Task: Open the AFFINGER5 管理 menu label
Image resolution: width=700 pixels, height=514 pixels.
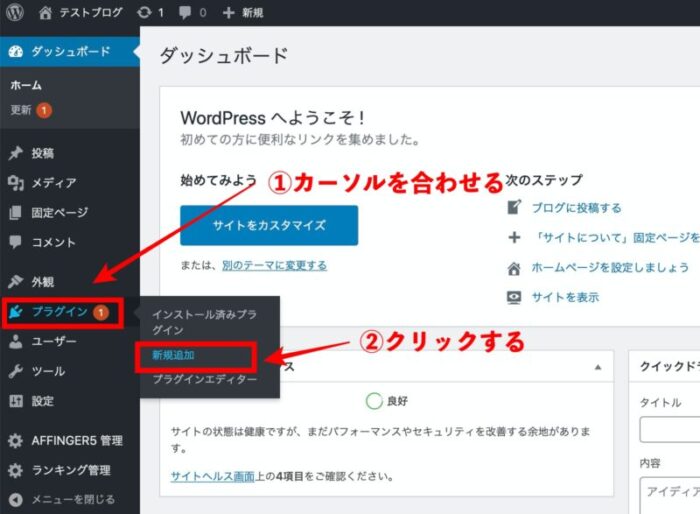Action: (77, 441)
